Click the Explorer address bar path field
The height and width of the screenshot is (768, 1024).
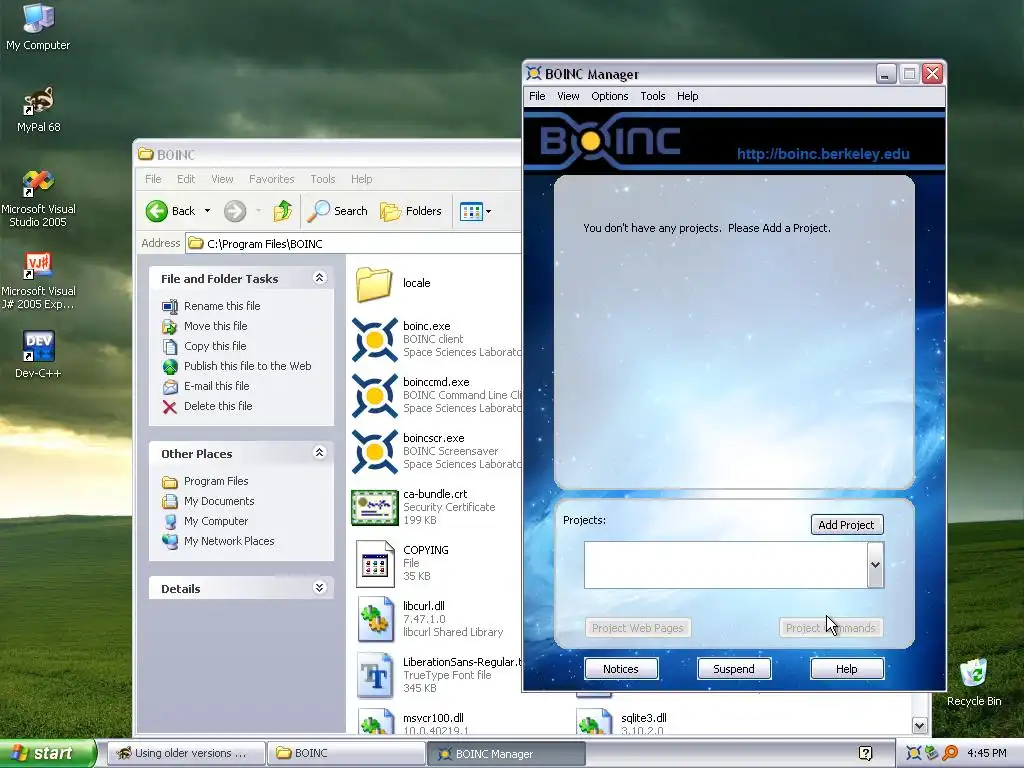click(353, 244)
